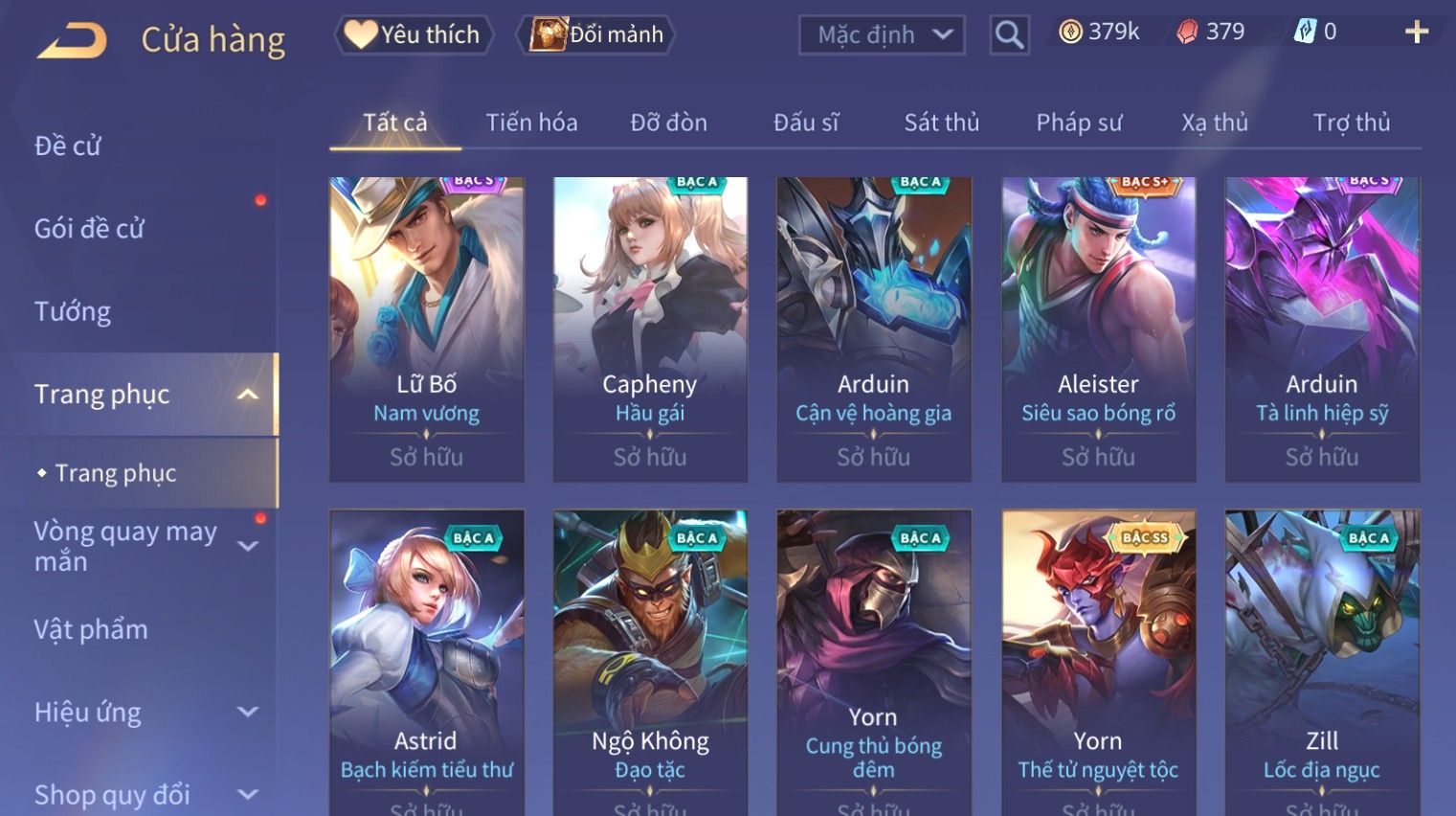Viewport: 1456px width, 816px height.
Task: Select the Aleister Siêu sao bóng rổ card
Action: click(x=1099, y=329)
